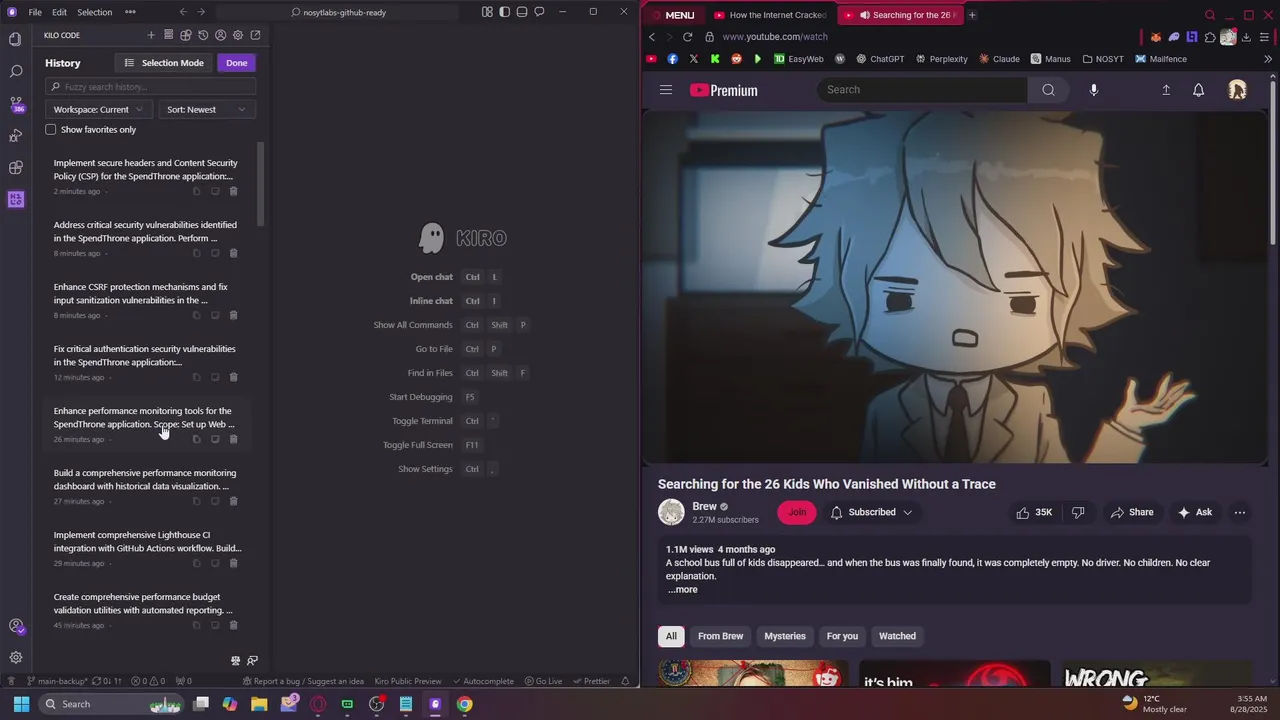
Task: Expand the Subscribed options chevron
Action: pos(907,512)
